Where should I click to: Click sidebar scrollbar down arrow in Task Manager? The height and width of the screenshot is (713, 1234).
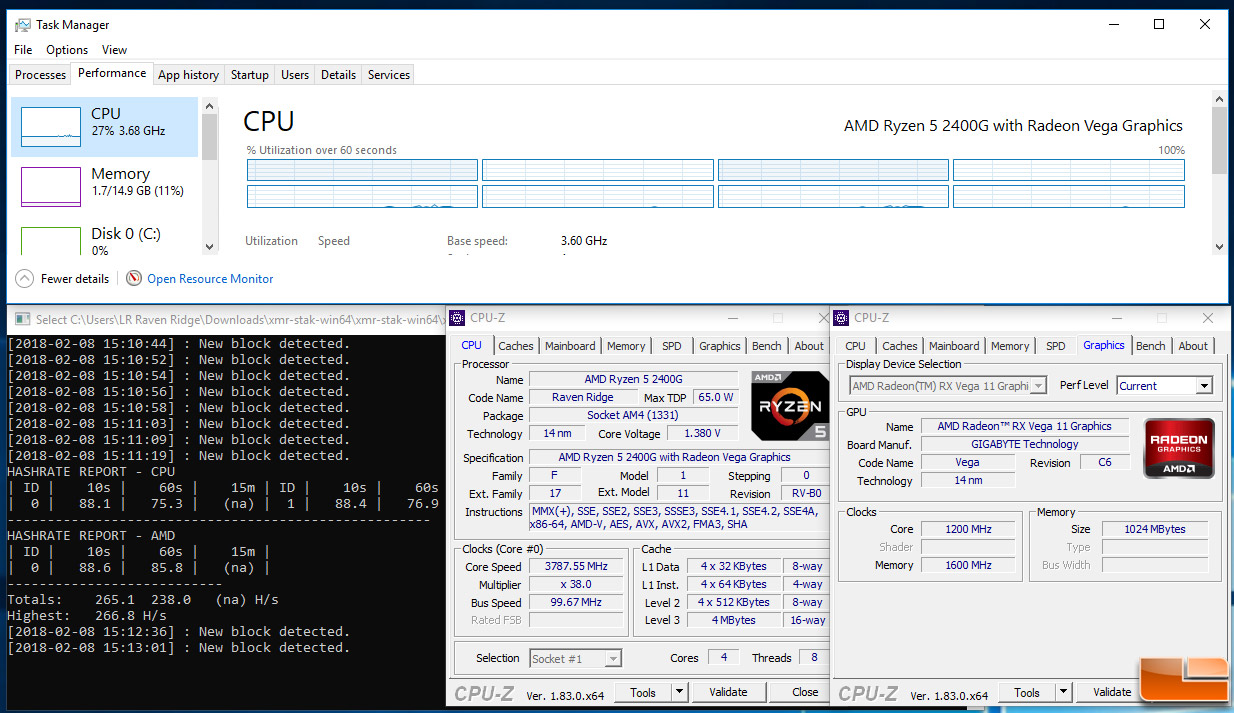(209, 246)
